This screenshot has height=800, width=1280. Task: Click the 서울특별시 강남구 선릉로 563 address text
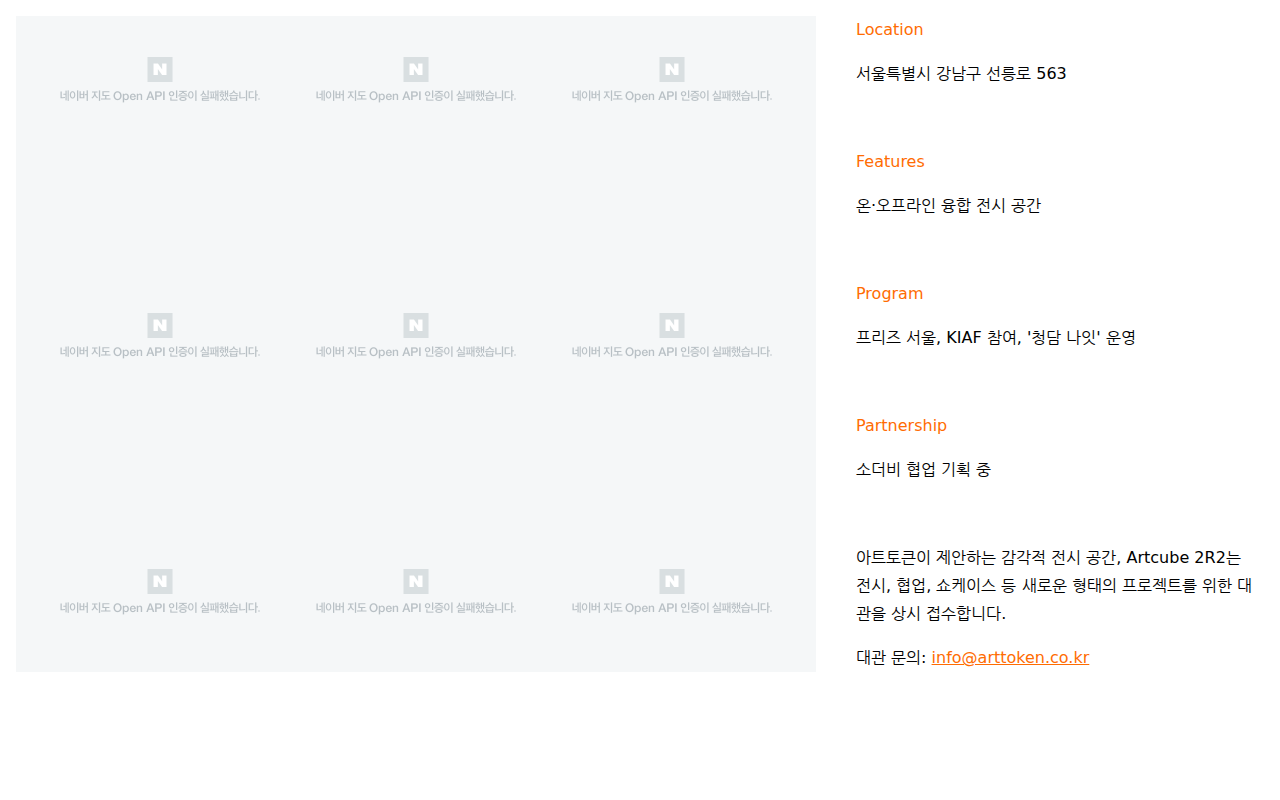961,73
